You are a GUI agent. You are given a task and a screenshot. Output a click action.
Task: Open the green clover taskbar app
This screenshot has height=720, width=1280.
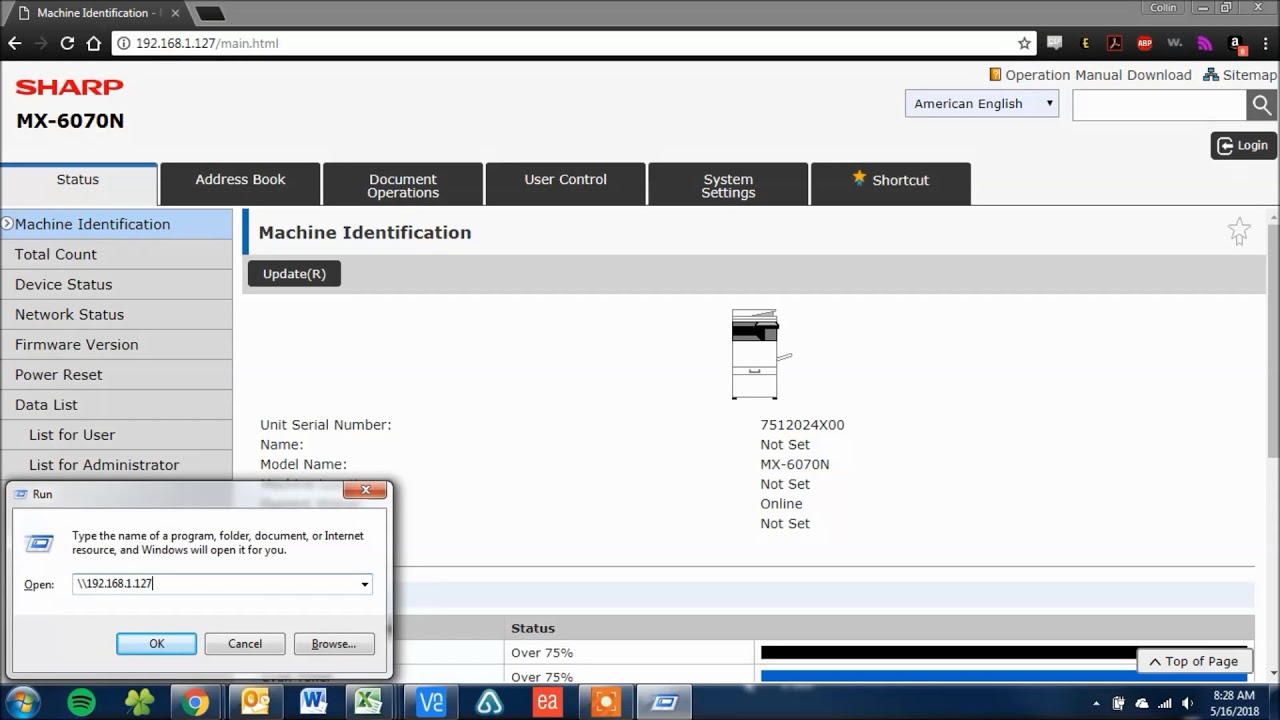click(139, 702)
